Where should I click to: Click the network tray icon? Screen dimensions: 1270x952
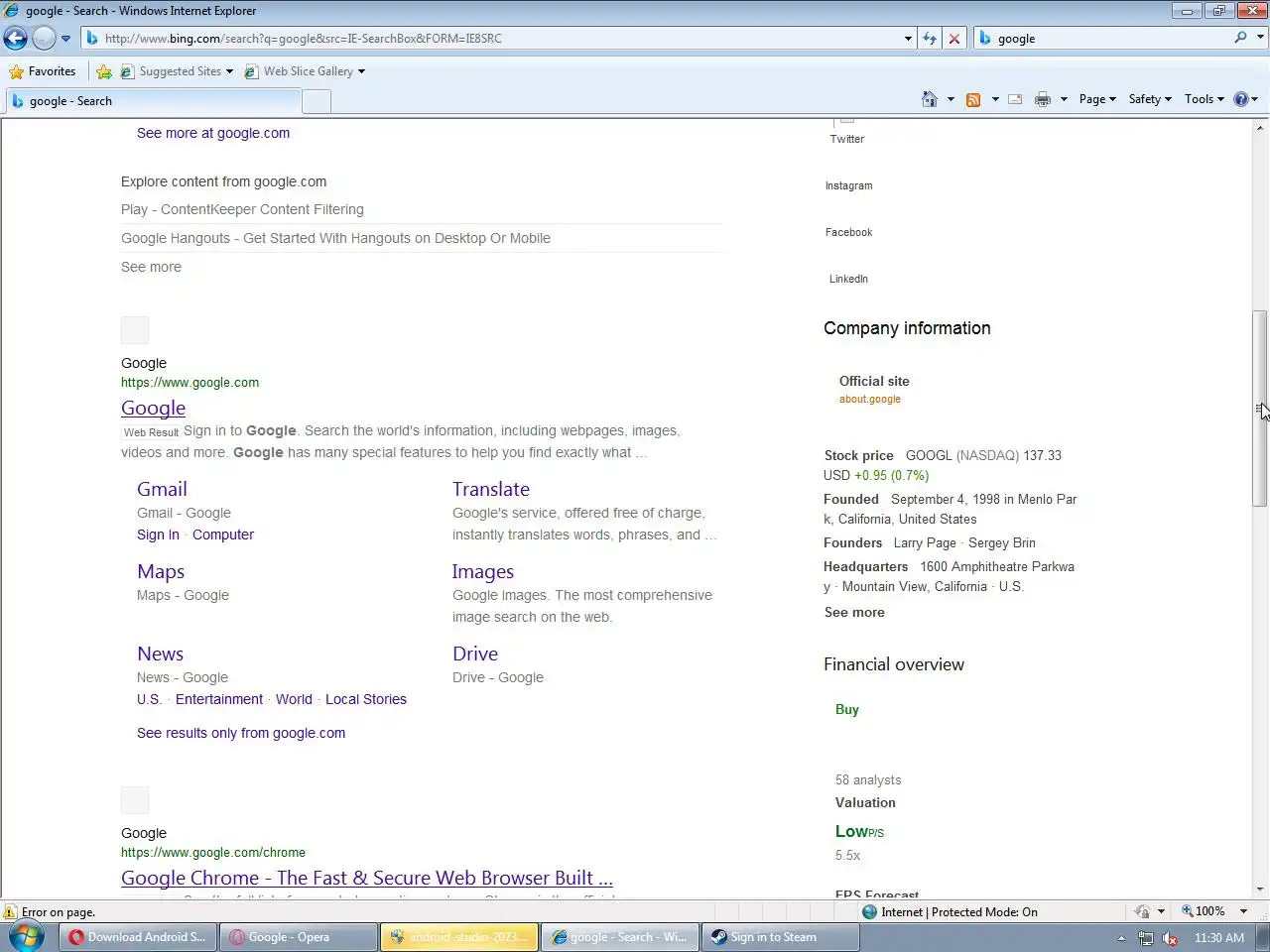coord(1146,938)
